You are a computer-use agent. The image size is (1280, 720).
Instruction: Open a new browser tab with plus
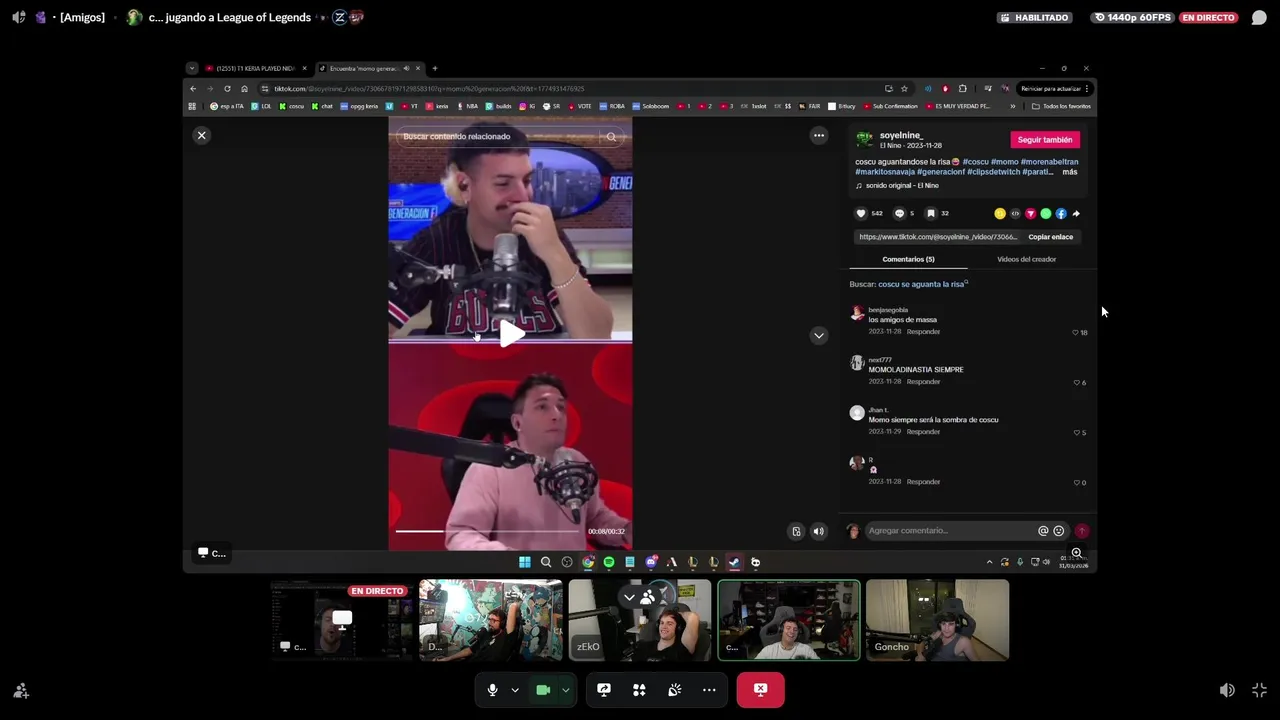click(x=435, y=68)
